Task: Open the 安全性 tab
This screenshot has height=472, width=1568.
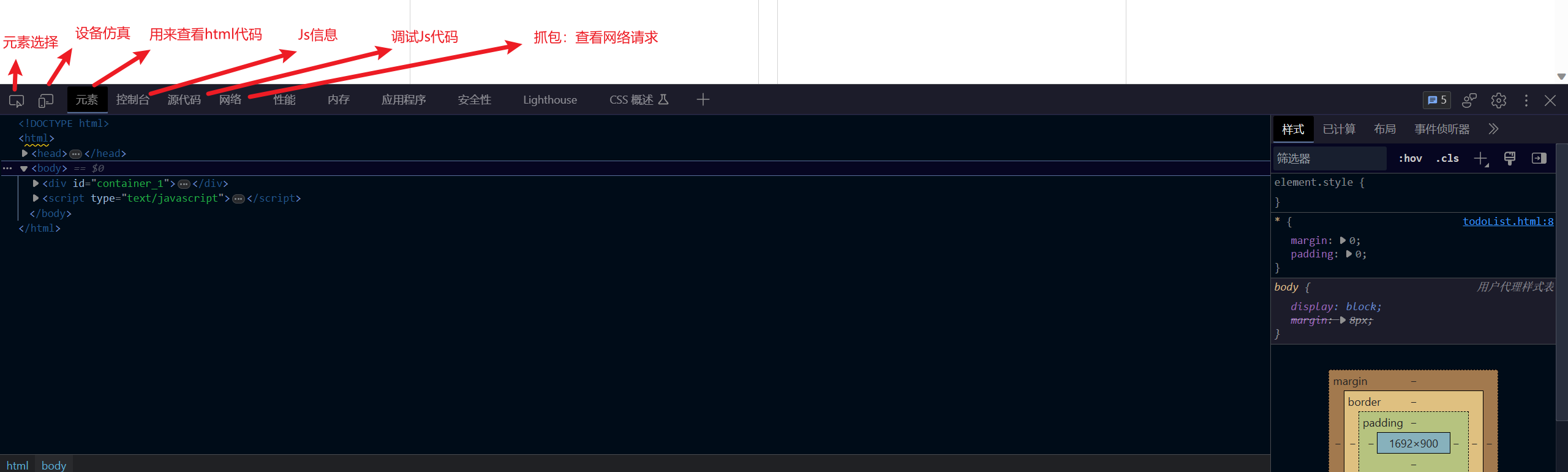Action: 475,99
